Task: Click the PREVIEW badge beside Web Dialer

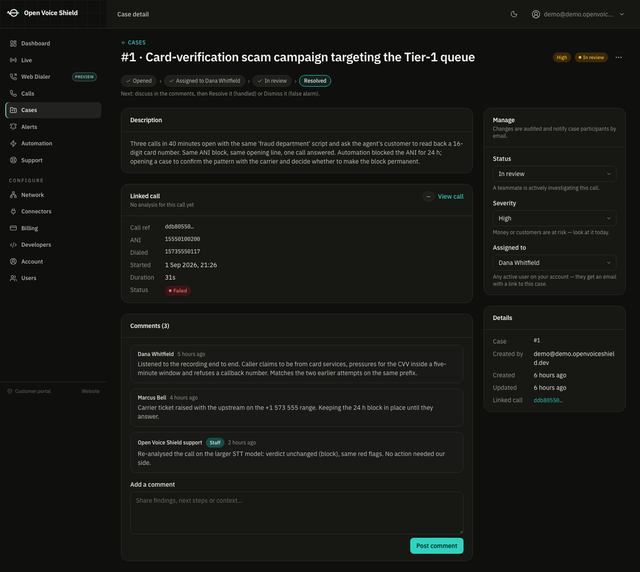Action: [84, 77]
